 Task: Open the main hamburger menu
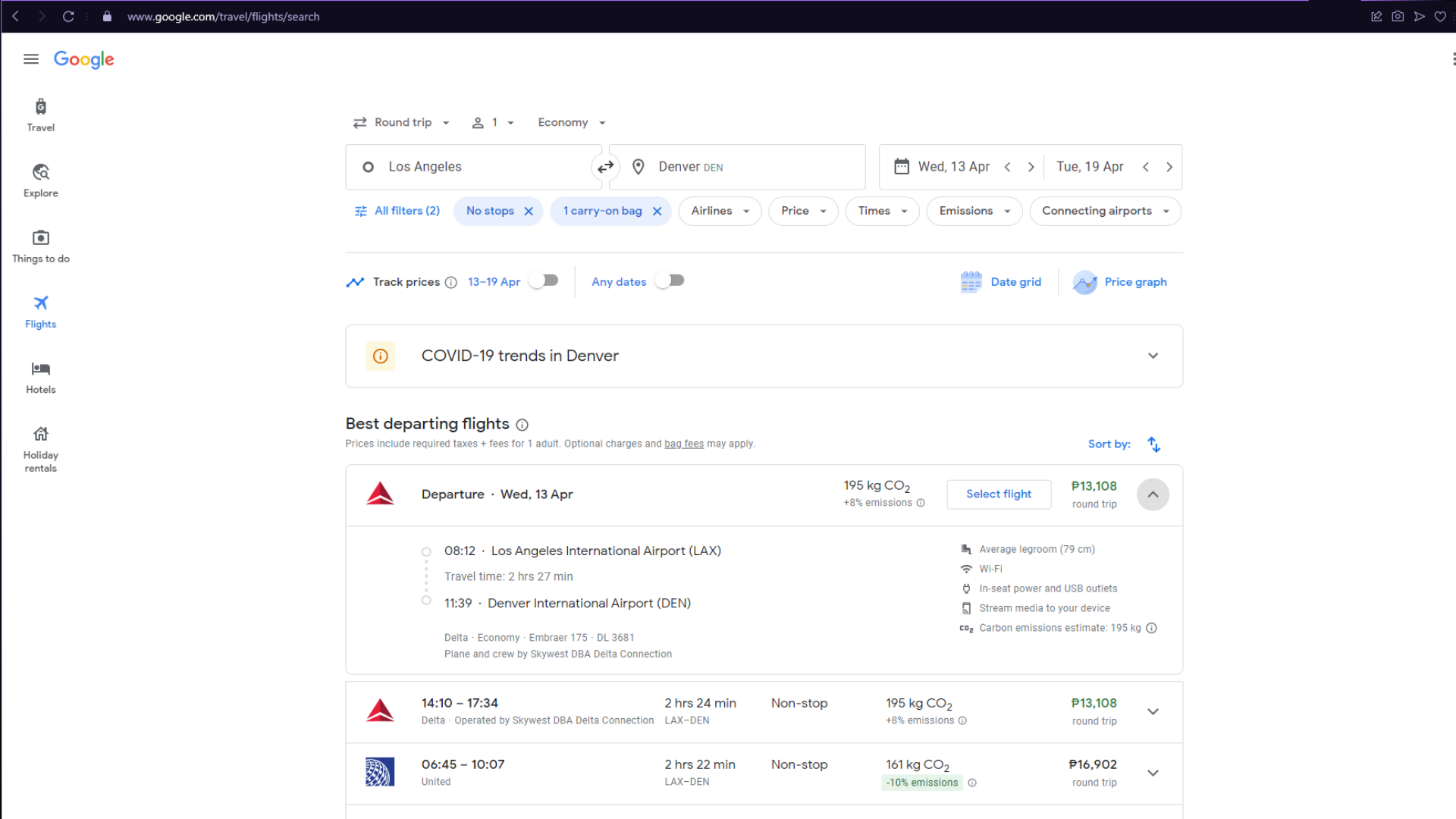coord(31,59)
